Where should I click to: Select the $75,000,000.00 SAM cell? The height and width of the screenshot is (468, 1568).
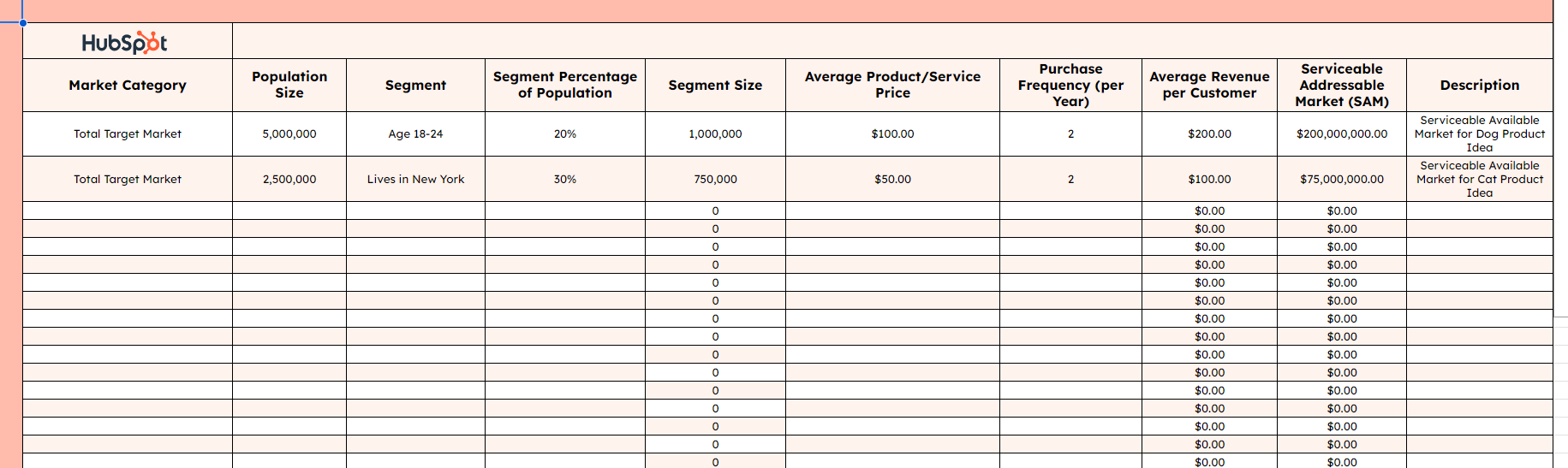[x=1342, y=180]
